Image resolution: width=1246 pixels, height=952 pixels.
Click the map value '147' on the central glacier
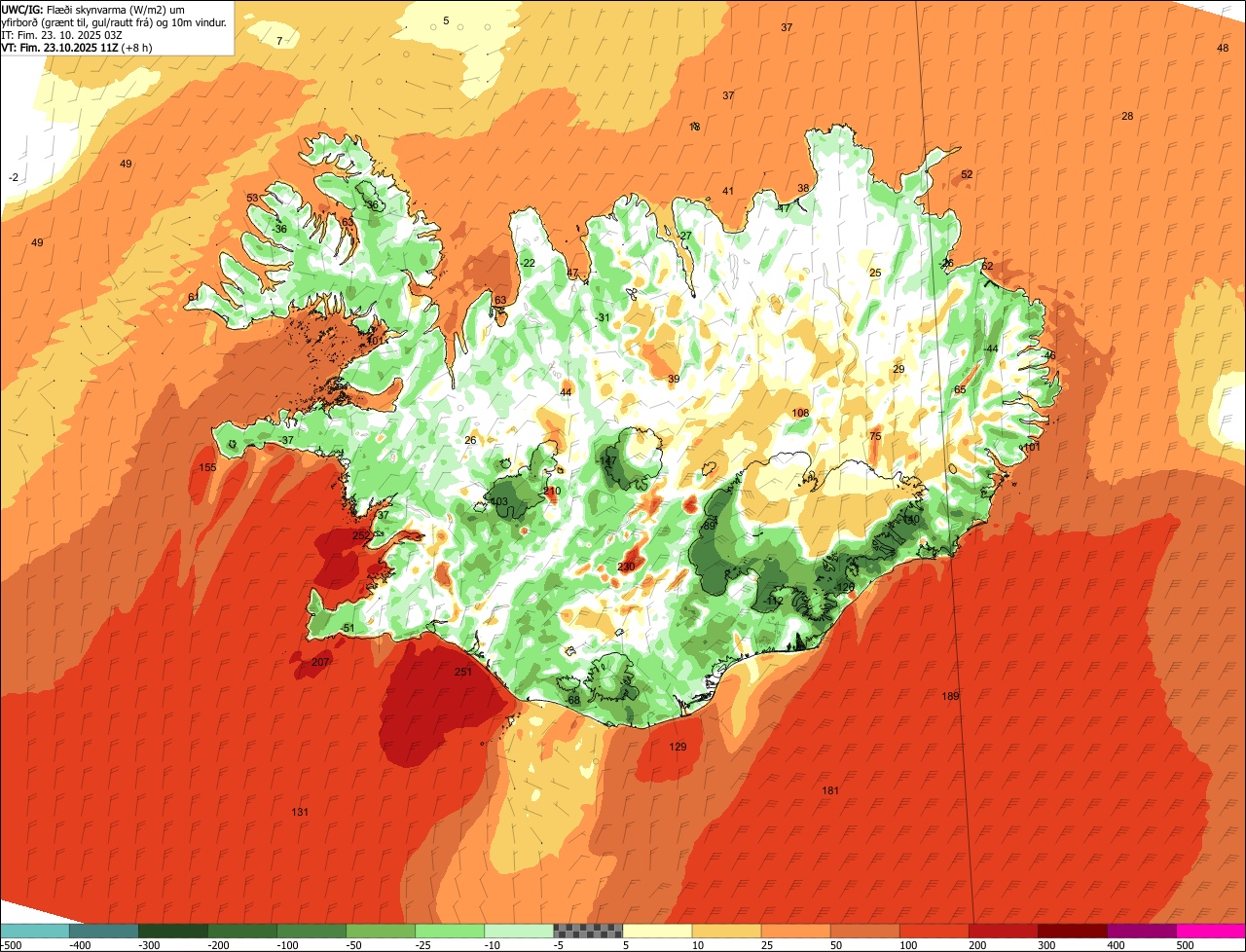(x=608, y=460)
